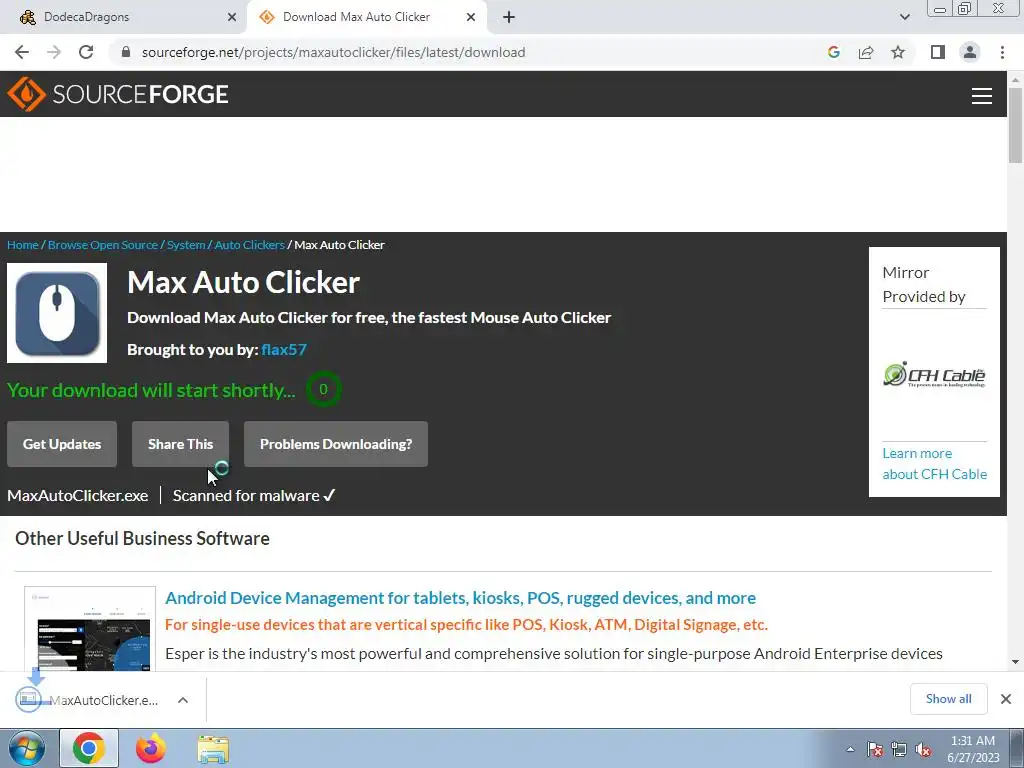The height and width of the screenshot is (768, 1024).
Task: Click Show all downloads
Action: pyautogui.click(x=948, y=699)
